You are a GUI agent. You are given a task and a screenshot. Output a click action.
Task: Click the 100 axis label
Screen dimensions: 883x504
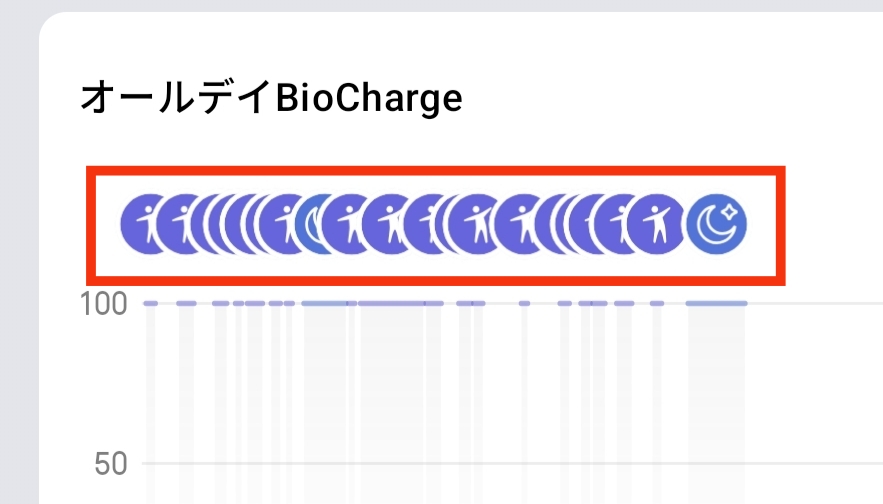[104, 304]
